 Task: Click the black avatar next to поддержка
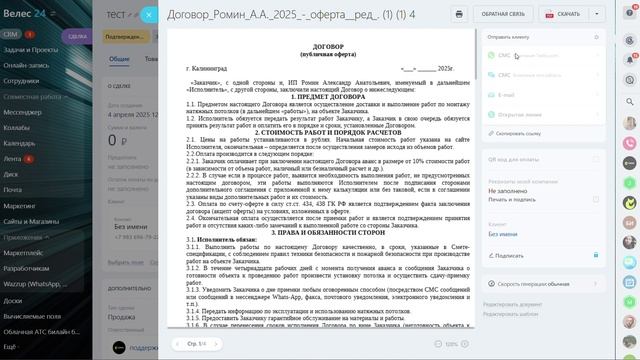(119, 347)
